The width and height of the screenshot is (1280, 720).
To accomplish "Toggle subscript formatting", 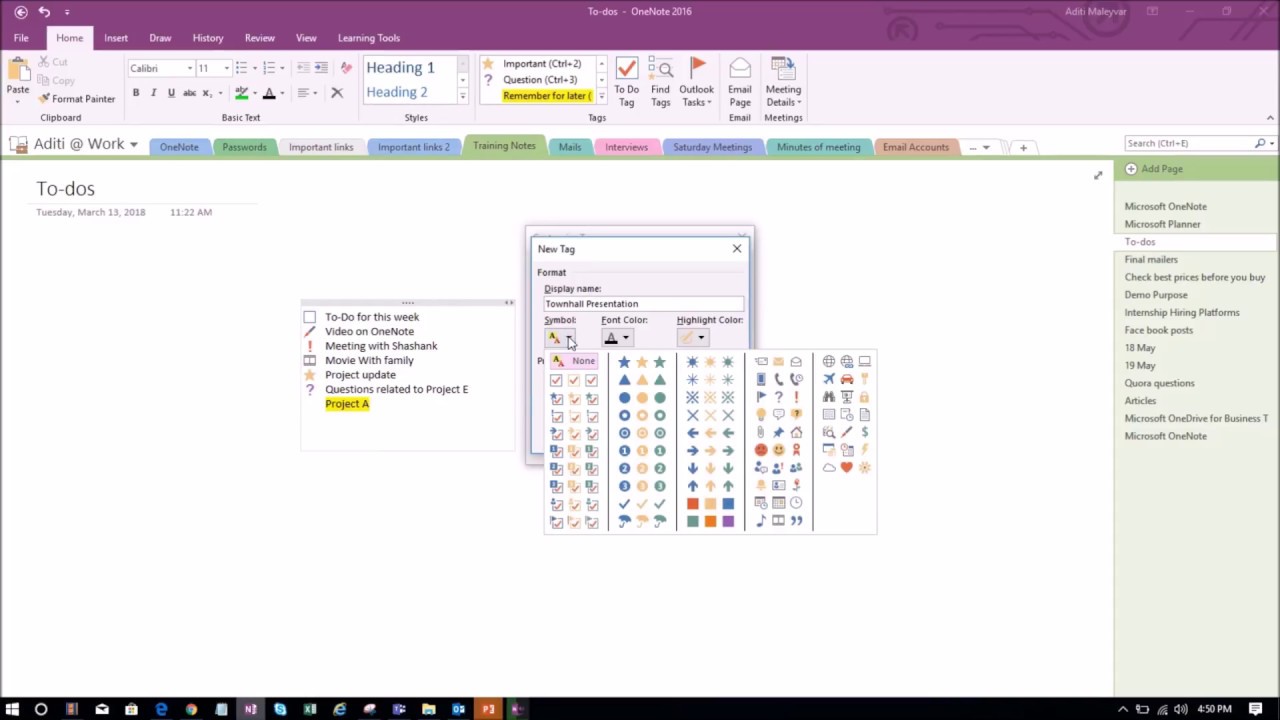I will pyautogui.click(x=208, y=93).
